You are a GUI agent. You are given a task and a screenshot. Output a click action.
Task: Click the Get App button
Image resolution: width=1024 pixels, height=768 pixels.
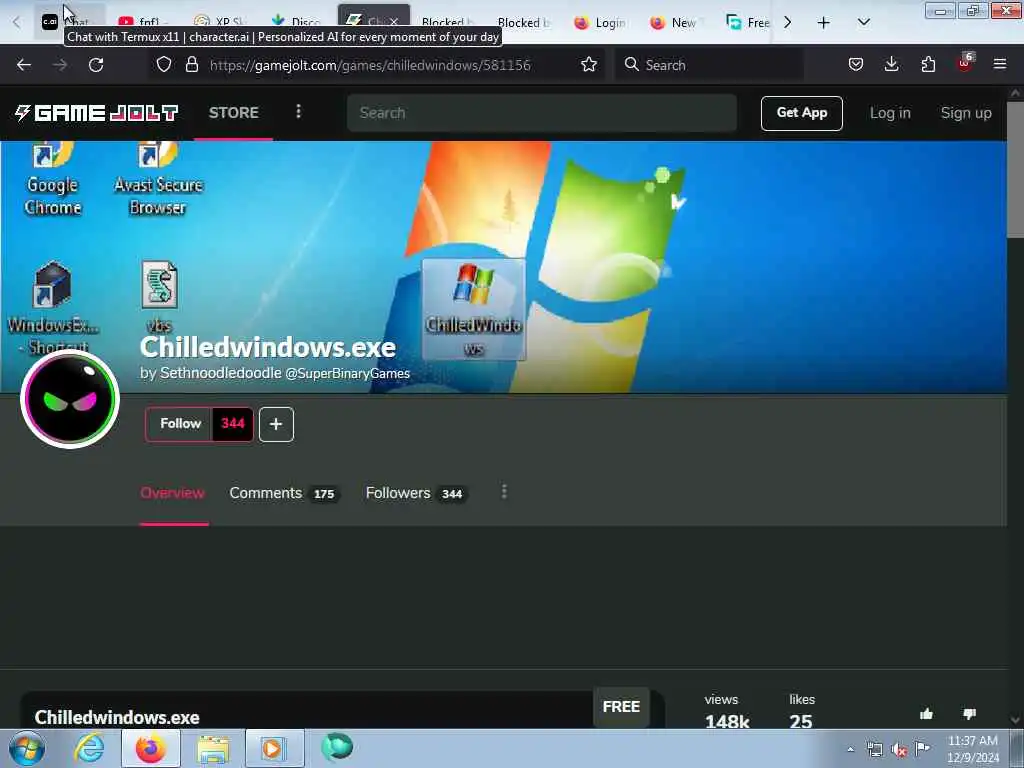pos(801,113)
